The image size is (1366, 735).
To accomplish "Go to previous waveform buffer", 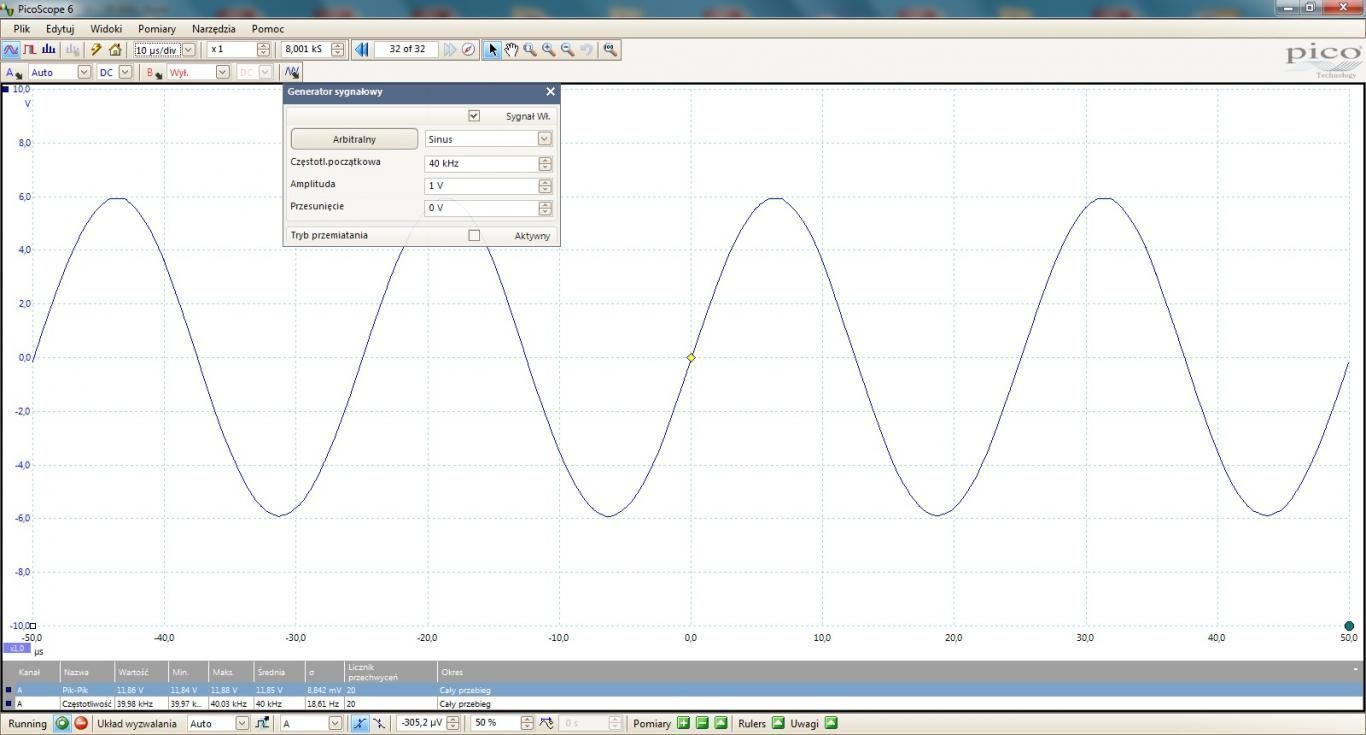I will point(362,49).
